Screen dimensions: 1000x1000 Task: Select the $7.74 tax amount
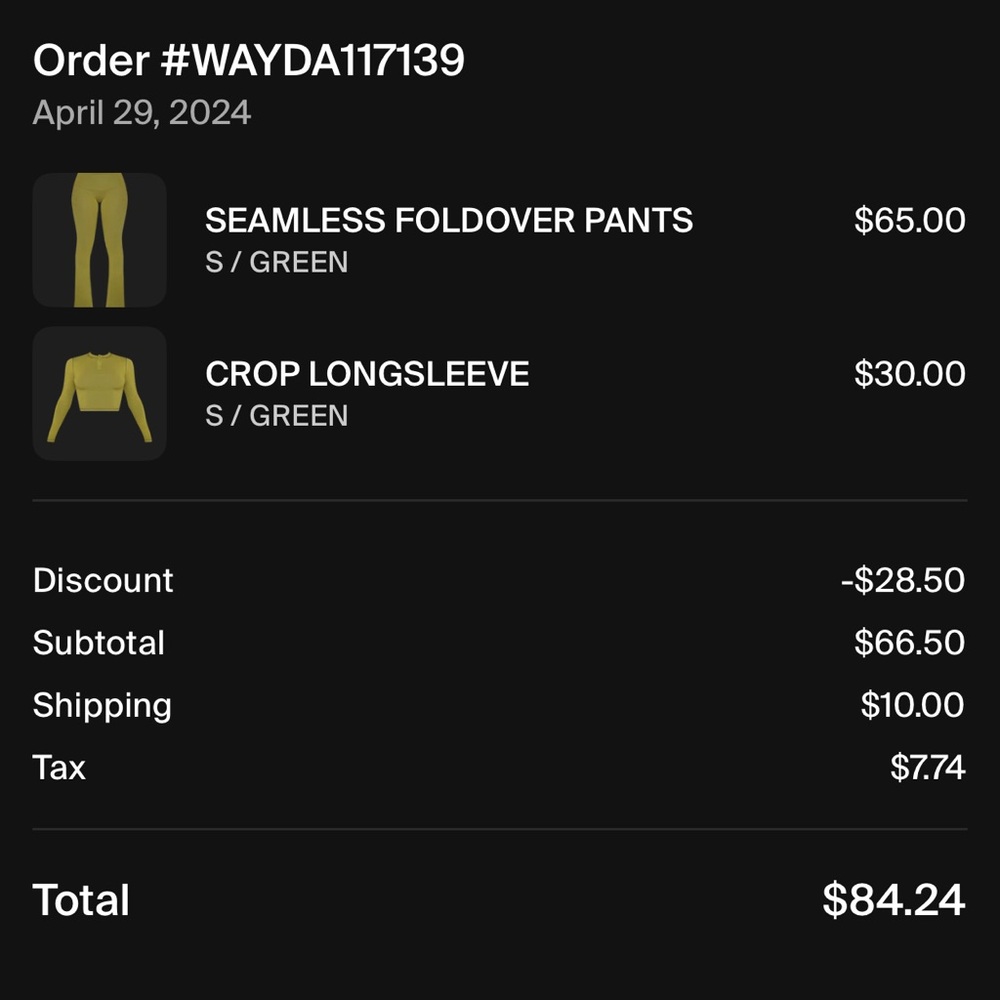tap(927, 768)
